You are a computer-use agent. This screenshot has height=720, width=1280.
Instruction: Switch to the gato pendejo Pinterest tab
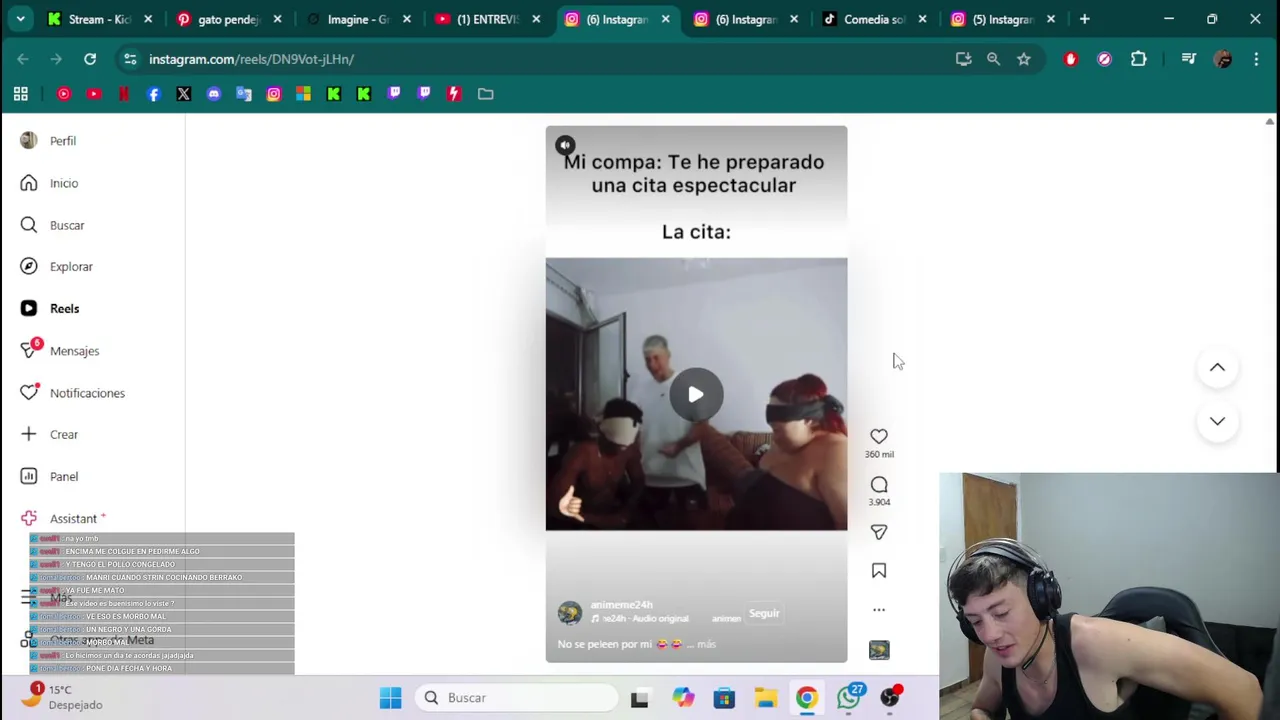(229, 19)
